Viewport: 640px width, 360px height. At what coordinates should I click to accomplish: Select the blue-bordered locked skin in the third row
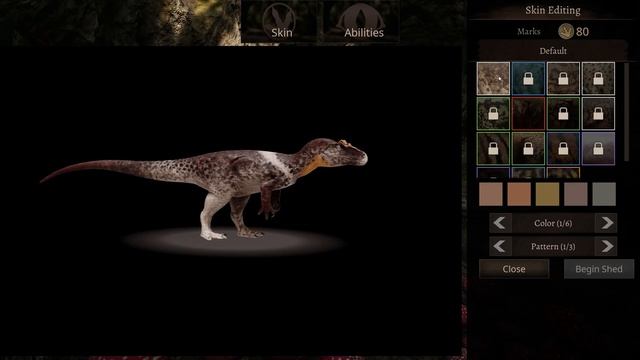(563, 149)
